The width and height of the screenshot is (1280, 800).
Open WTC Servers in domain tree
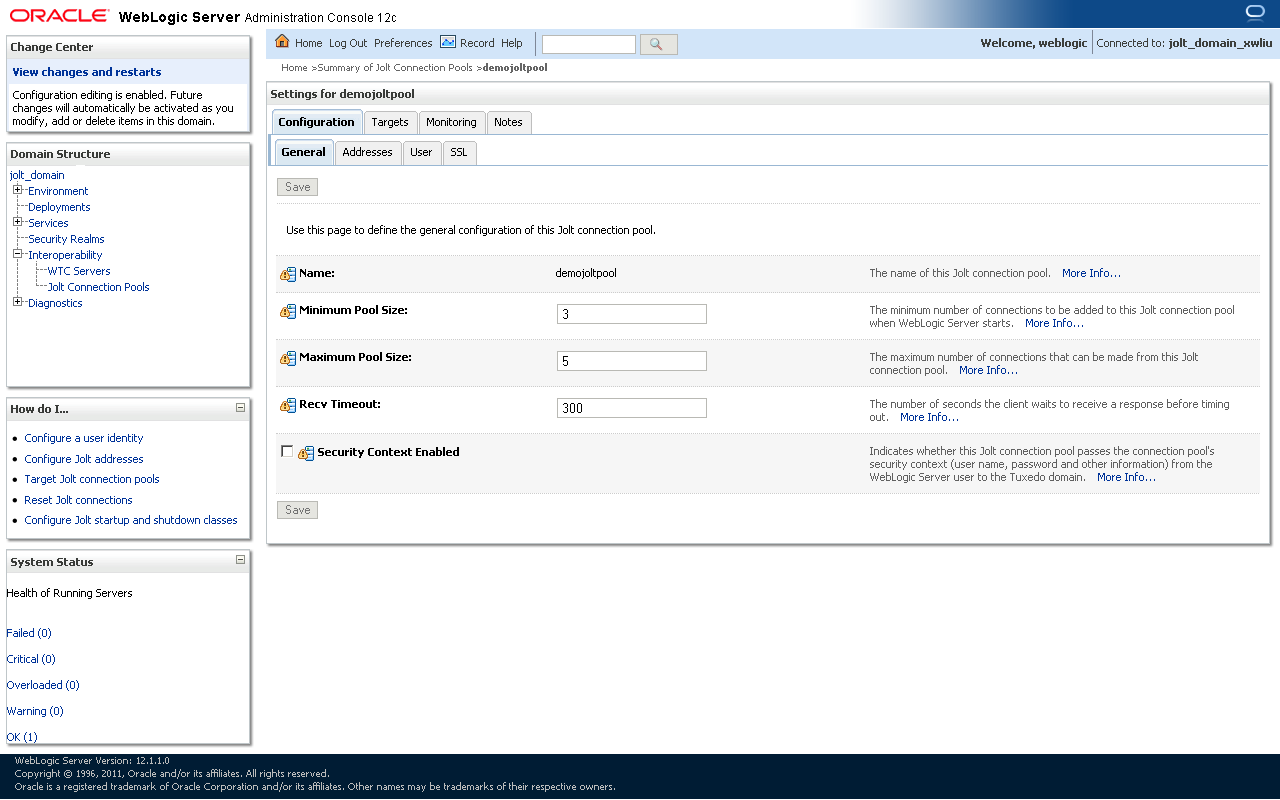pyautogui.click(x=79, y=271)
